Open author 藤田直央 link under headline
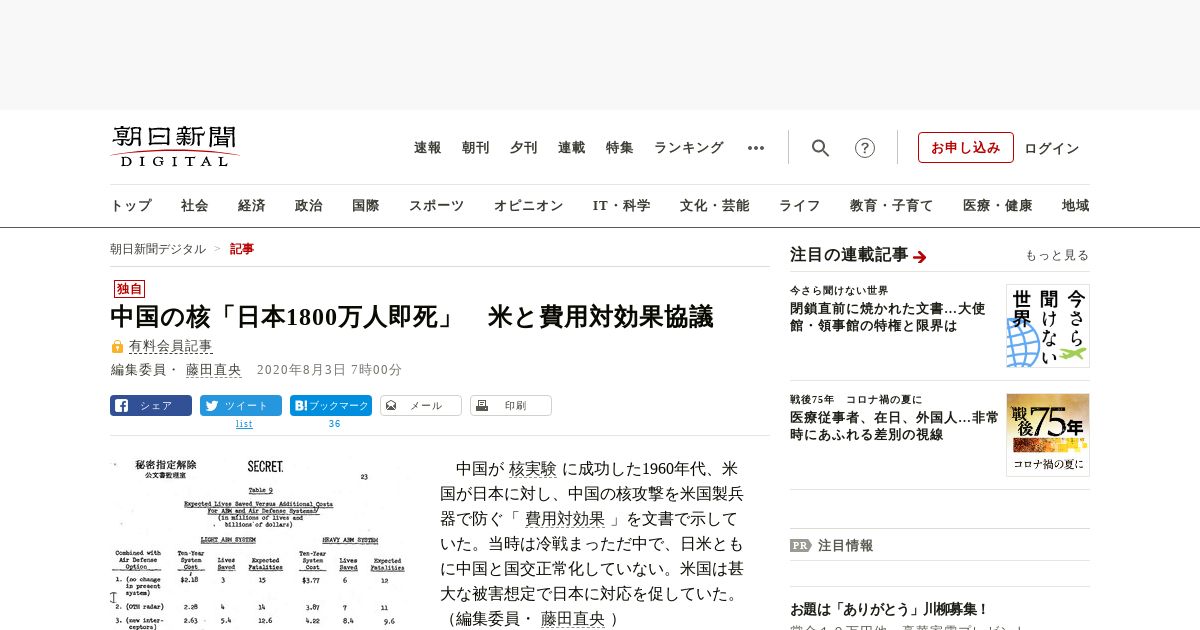 click(x=214, y=370)
